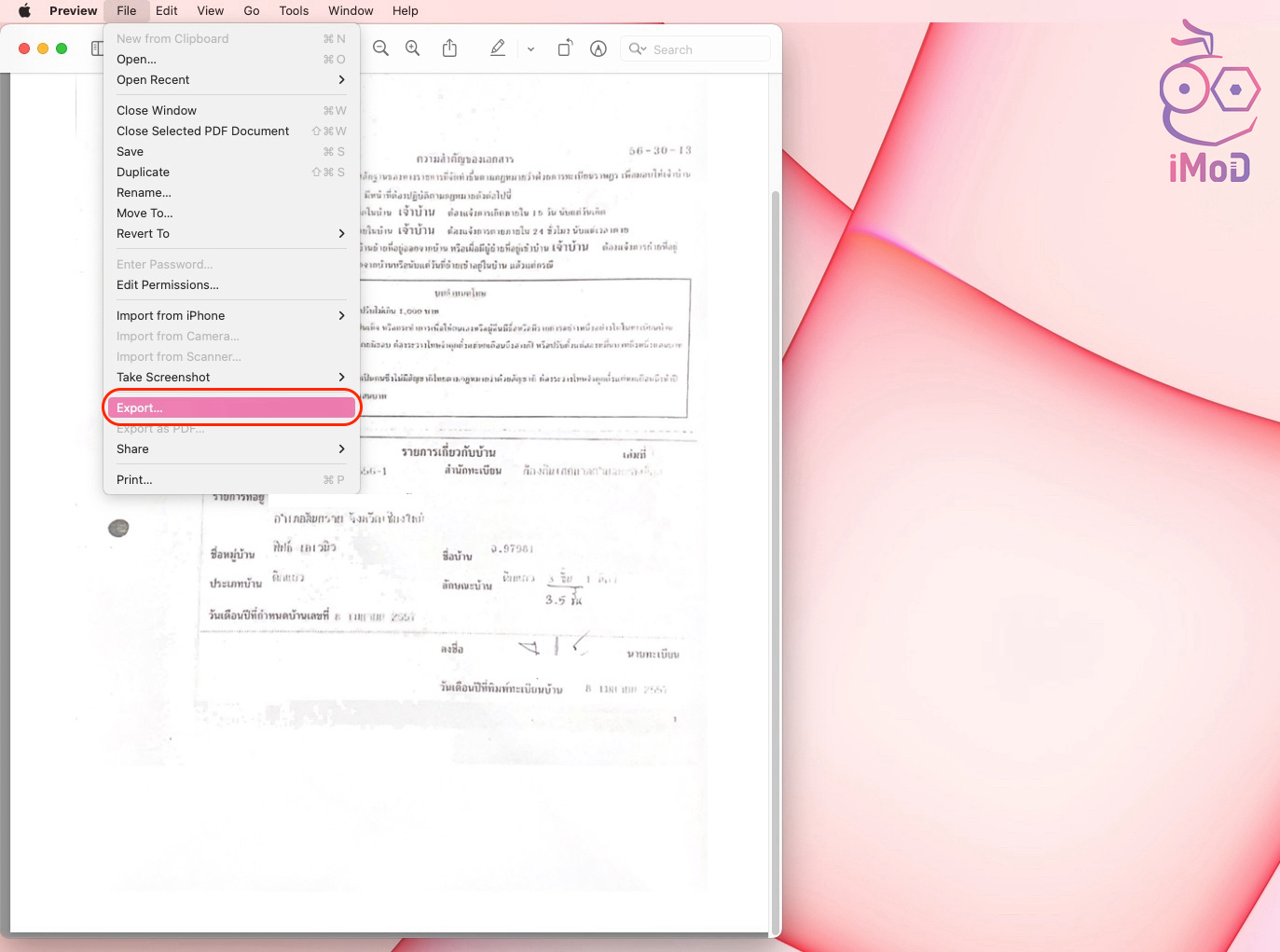The height and width of the screenshot is (952, 1280).
Task: Open the highlight color dropdown arrow
Action: [530, 49]
